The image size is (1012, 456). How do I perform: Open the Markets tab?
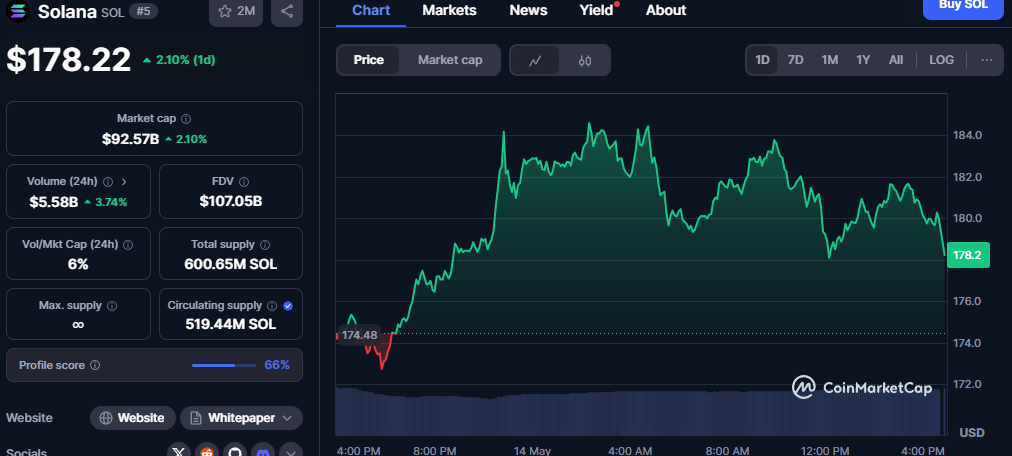(449, 10)
